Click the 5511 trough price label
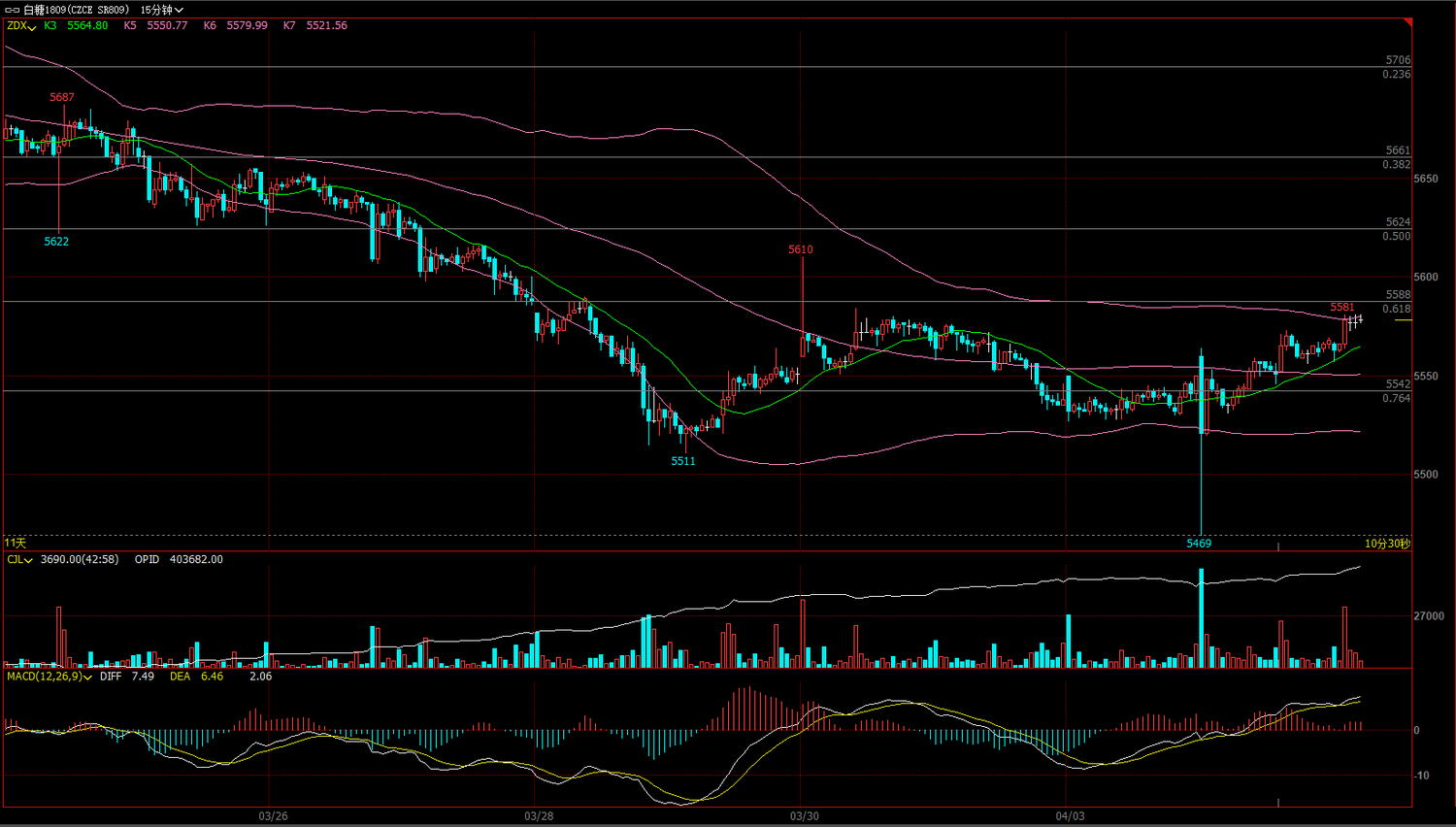1456x827 pixels. click(x=683, y=461)
